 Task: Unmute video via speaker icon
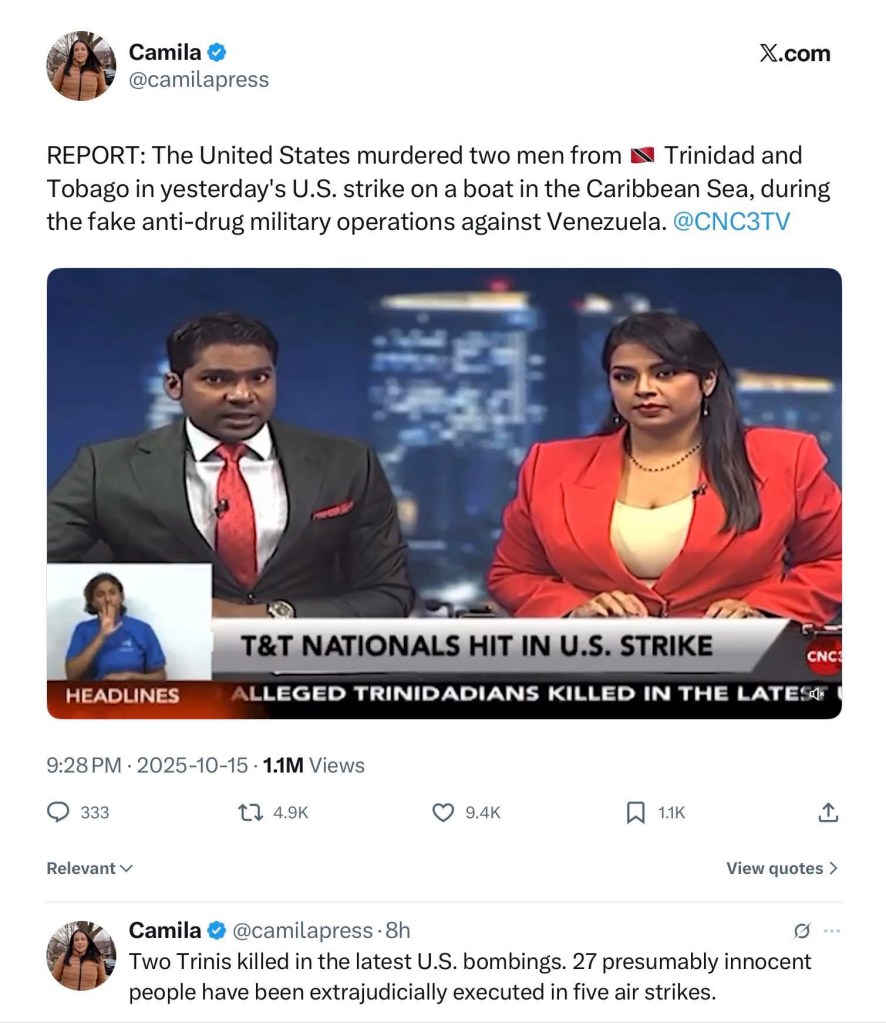coord(816,694)
